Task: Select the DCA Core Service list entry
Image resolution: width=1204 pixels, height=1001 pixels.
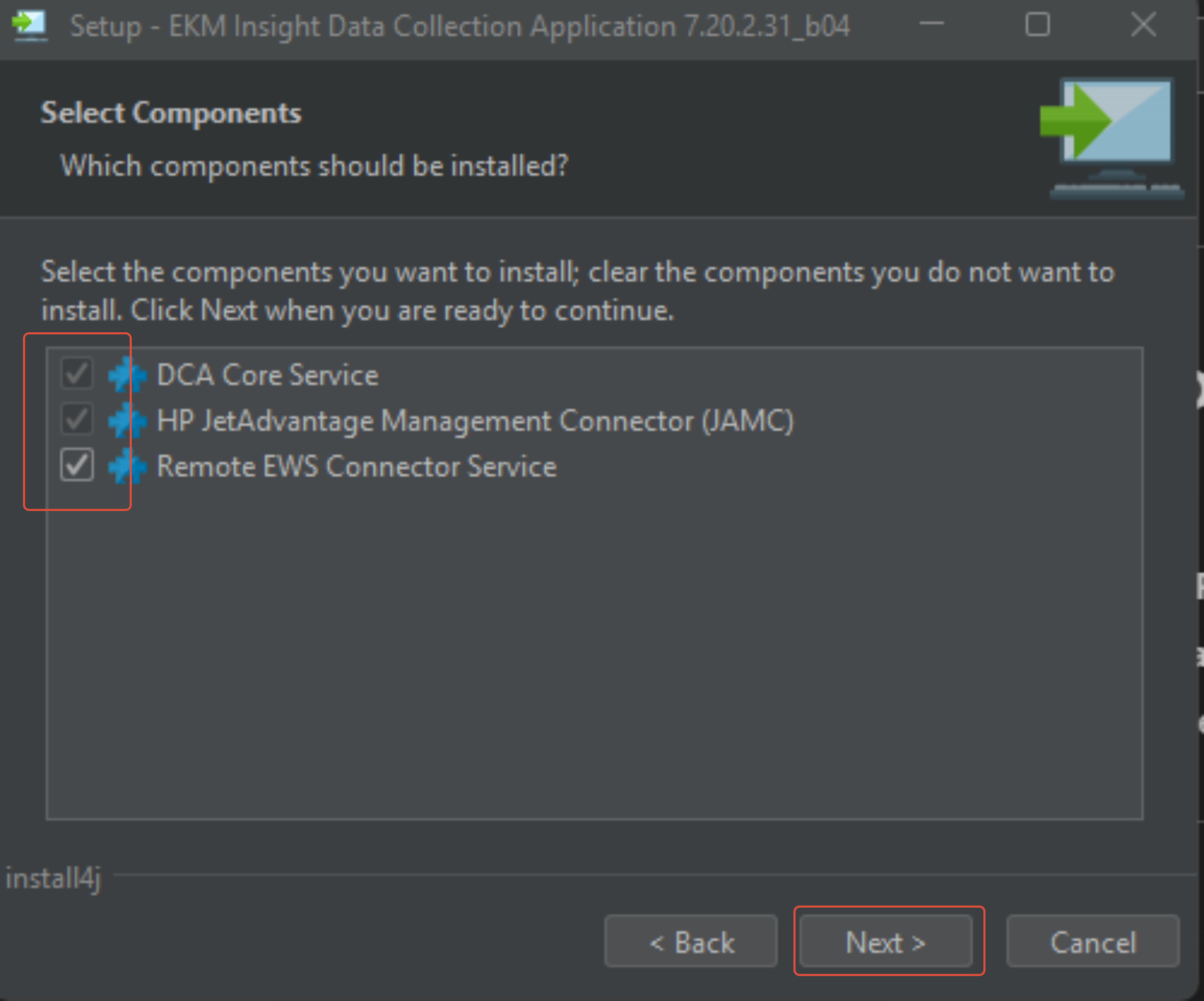Action: tap(267, 374)
